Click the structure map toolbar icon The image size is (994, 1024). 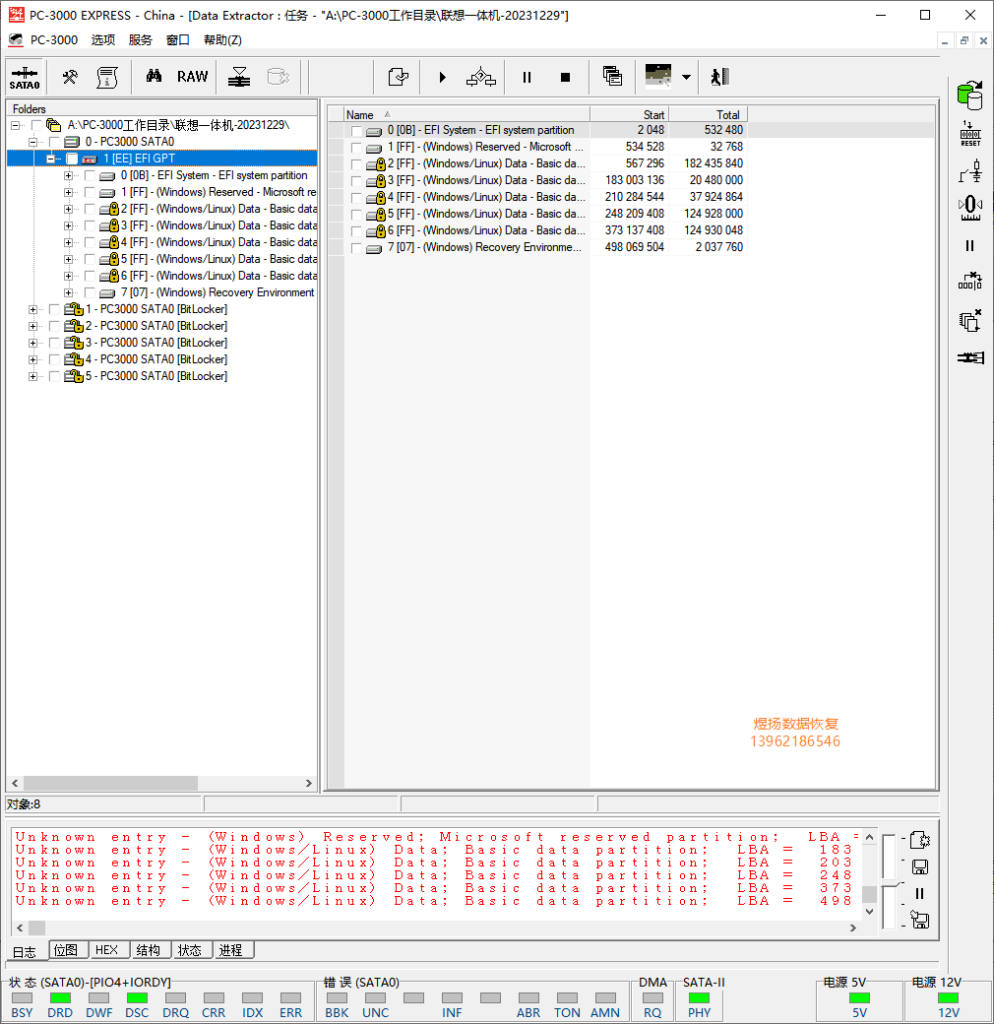tap(481, 77)
